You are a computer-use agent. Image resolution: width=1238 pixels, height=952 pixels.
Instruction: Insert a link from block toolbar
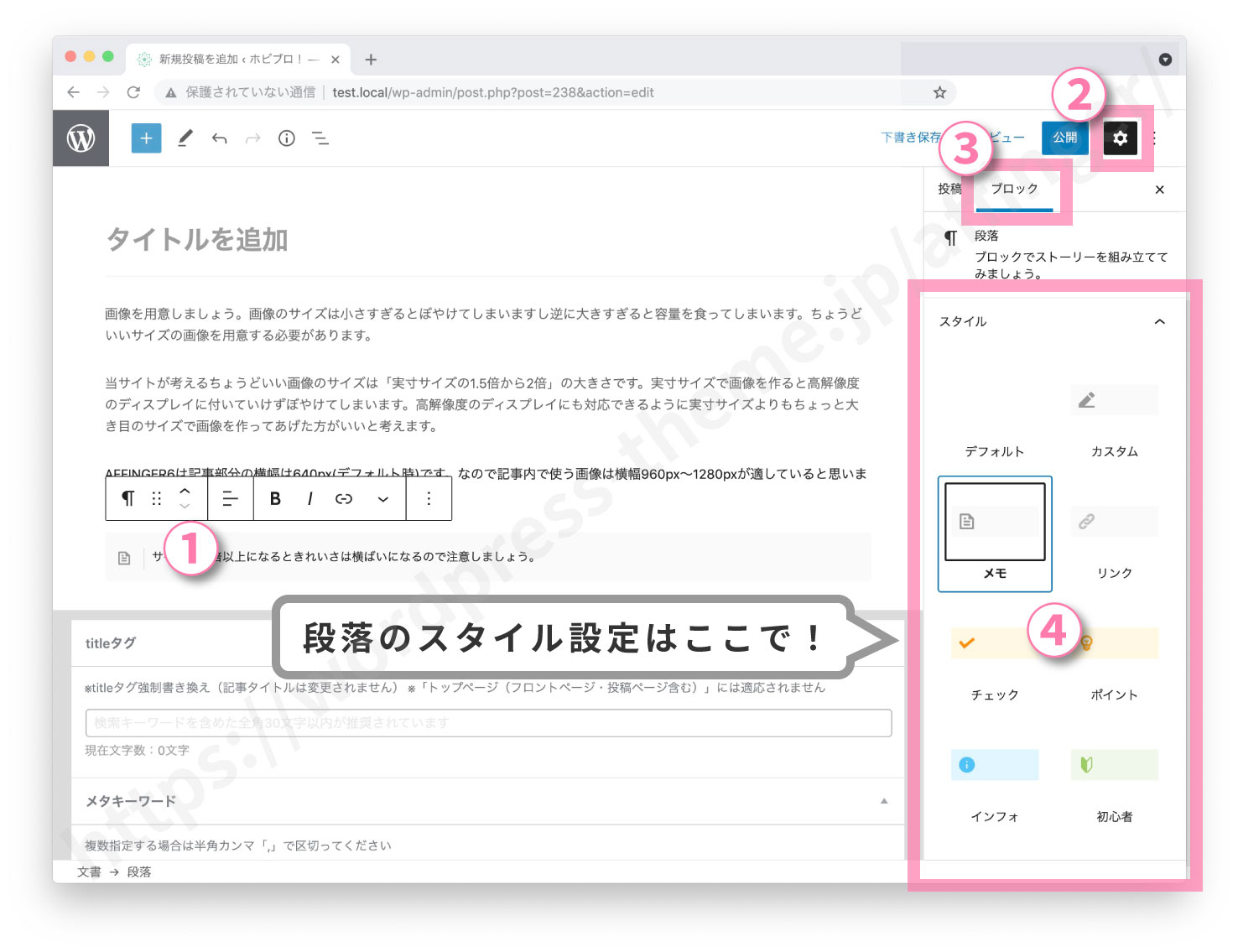(344, 498)
